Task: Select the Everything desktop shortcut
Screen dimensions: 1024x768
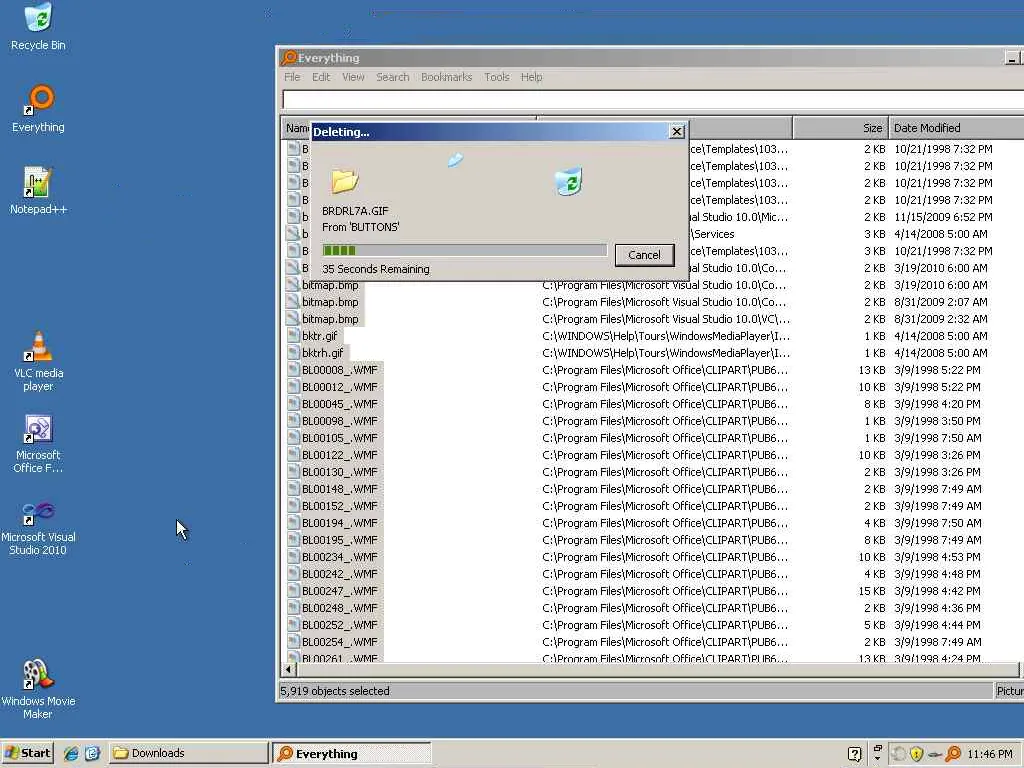Action: click(38, 109)
